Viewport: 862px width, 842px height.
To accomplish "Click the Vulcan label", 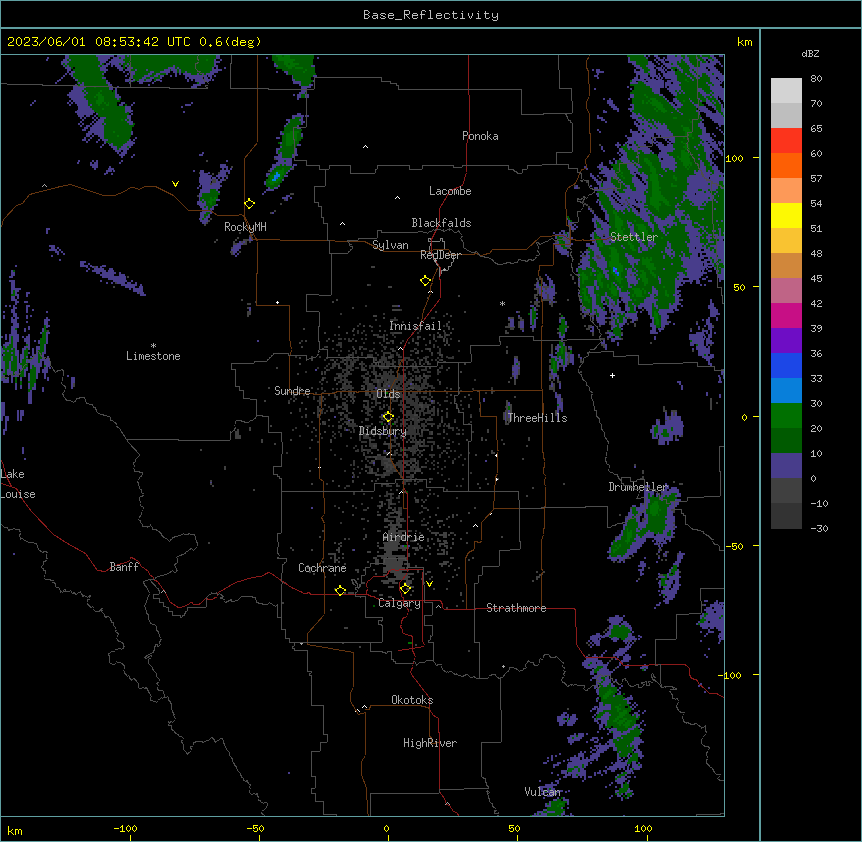I will tap(543, 792).
